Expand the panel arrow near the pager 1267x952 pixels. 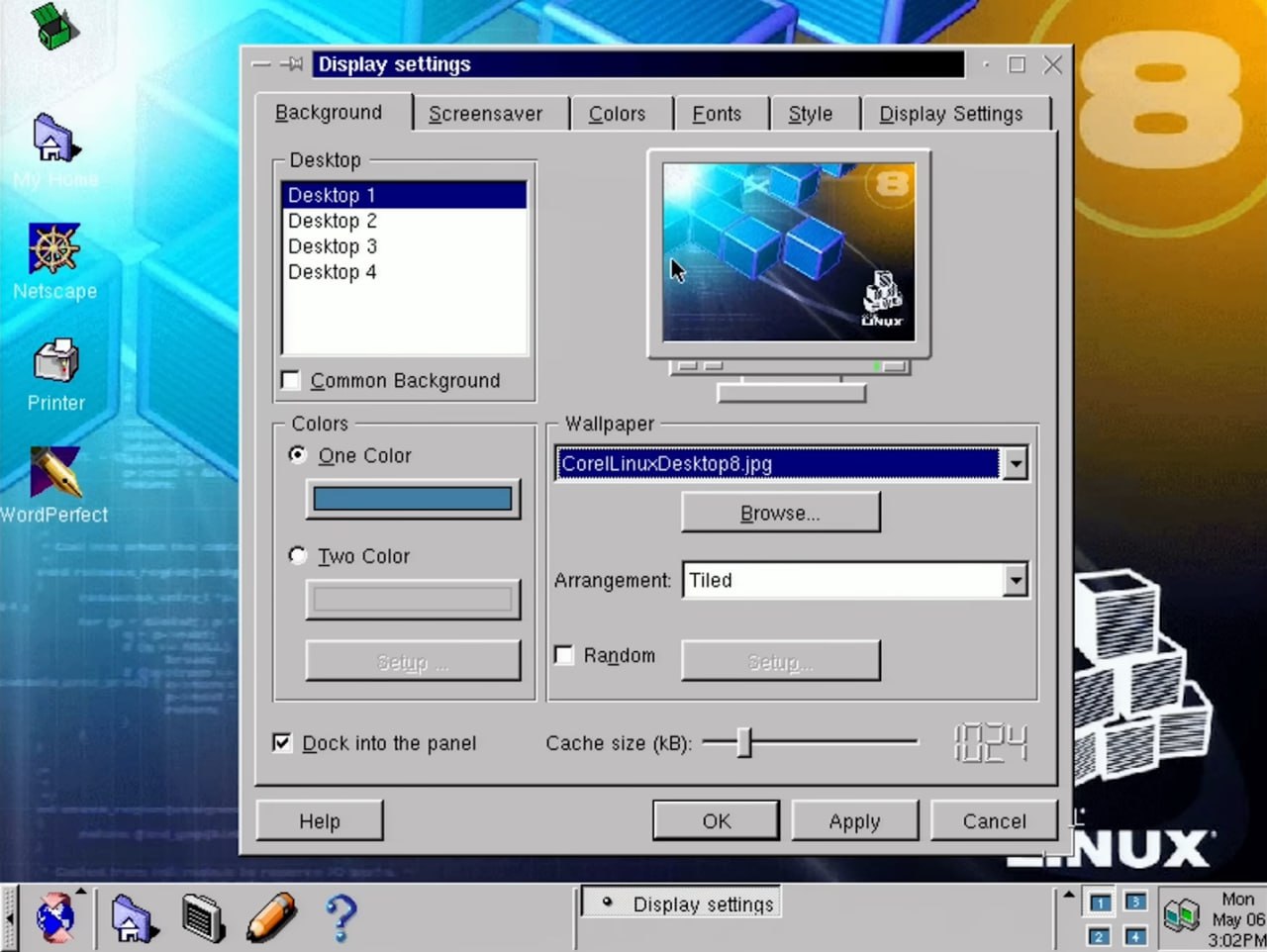point(1068,896)
